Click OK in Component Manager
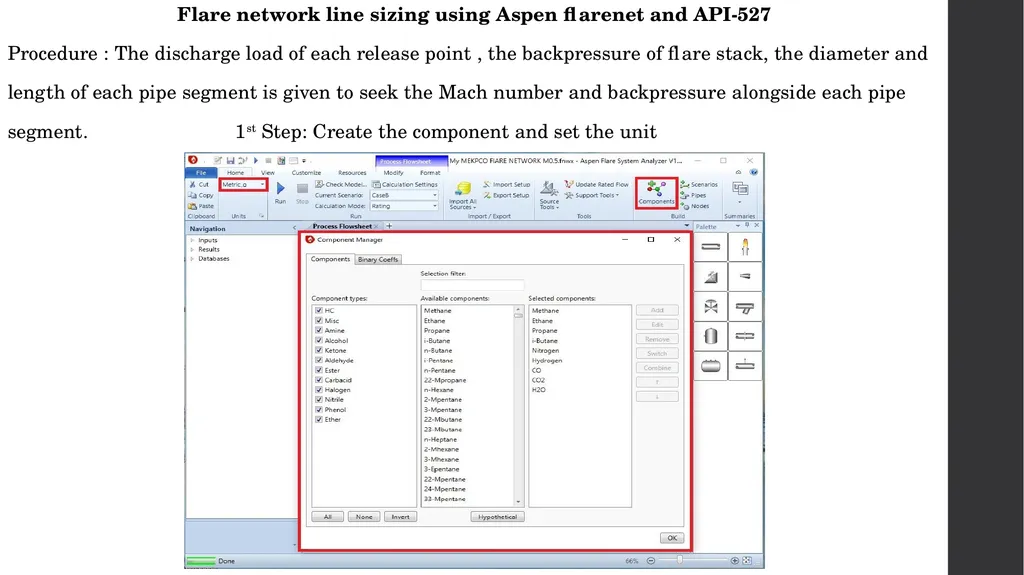This screenshot has height=575, width=1024. (672, 538)
